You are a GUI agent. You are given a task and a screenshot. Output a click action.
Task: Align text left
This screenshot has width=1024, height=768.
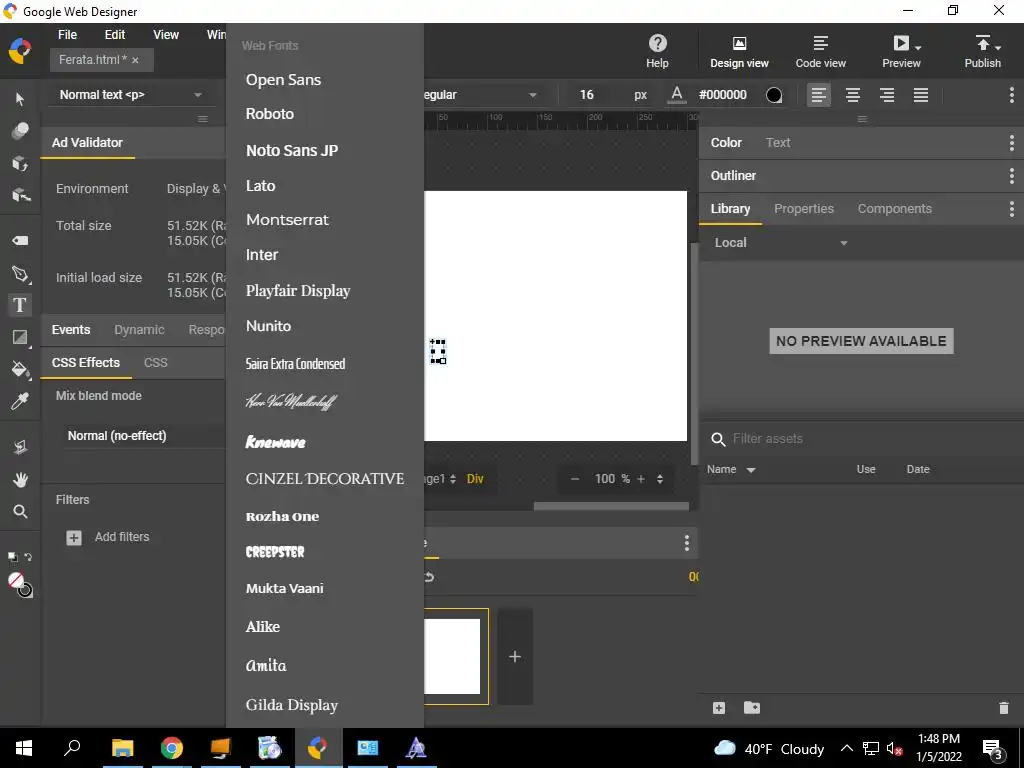(818, 95)
